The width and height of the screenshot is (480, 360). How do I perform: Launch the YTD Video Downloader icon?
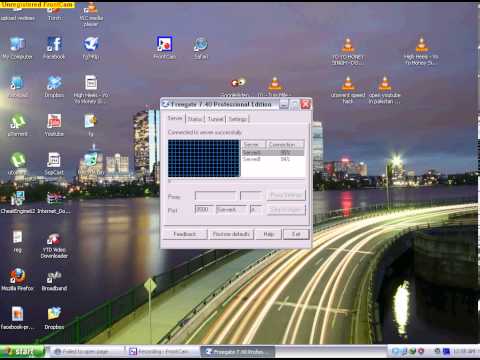[54, 246]
